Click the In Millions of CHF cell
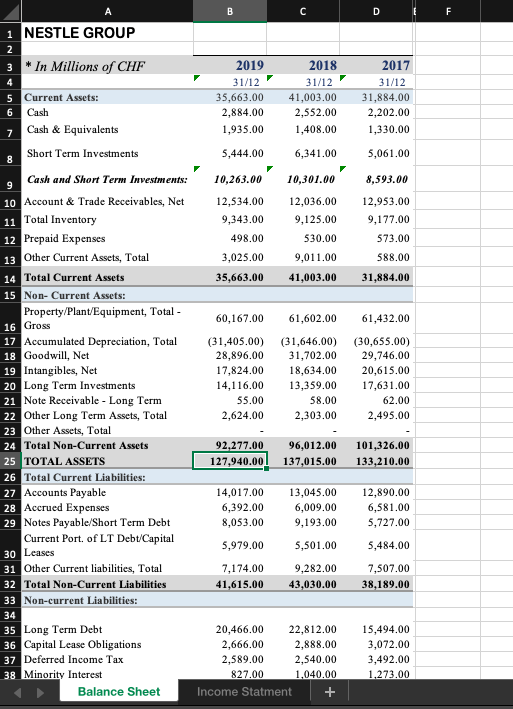513x709 pixels. (x=107, y=66)
